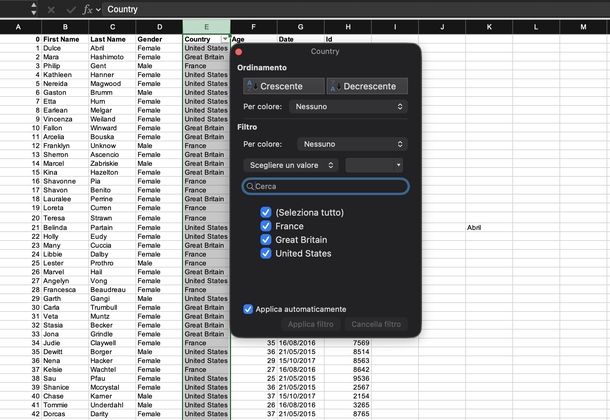Select the Date header cell
This screenshot has height=420, width=610.
[x=301, y=39]
